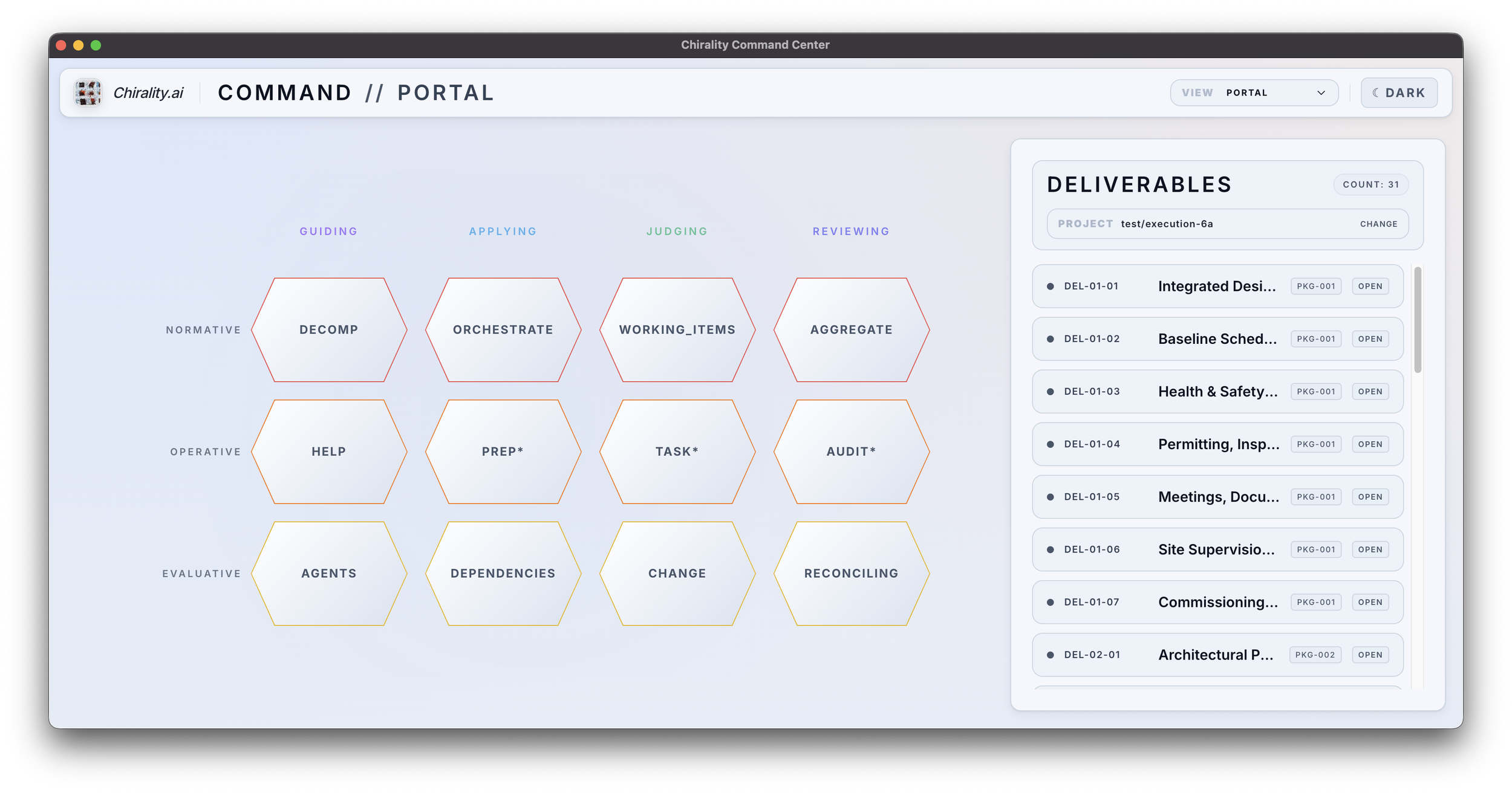Expand the VIEW PORTAL dropdown
Image resolution: width=1512 pixels, height=793 pixels.
click(x=1254, y=93)
